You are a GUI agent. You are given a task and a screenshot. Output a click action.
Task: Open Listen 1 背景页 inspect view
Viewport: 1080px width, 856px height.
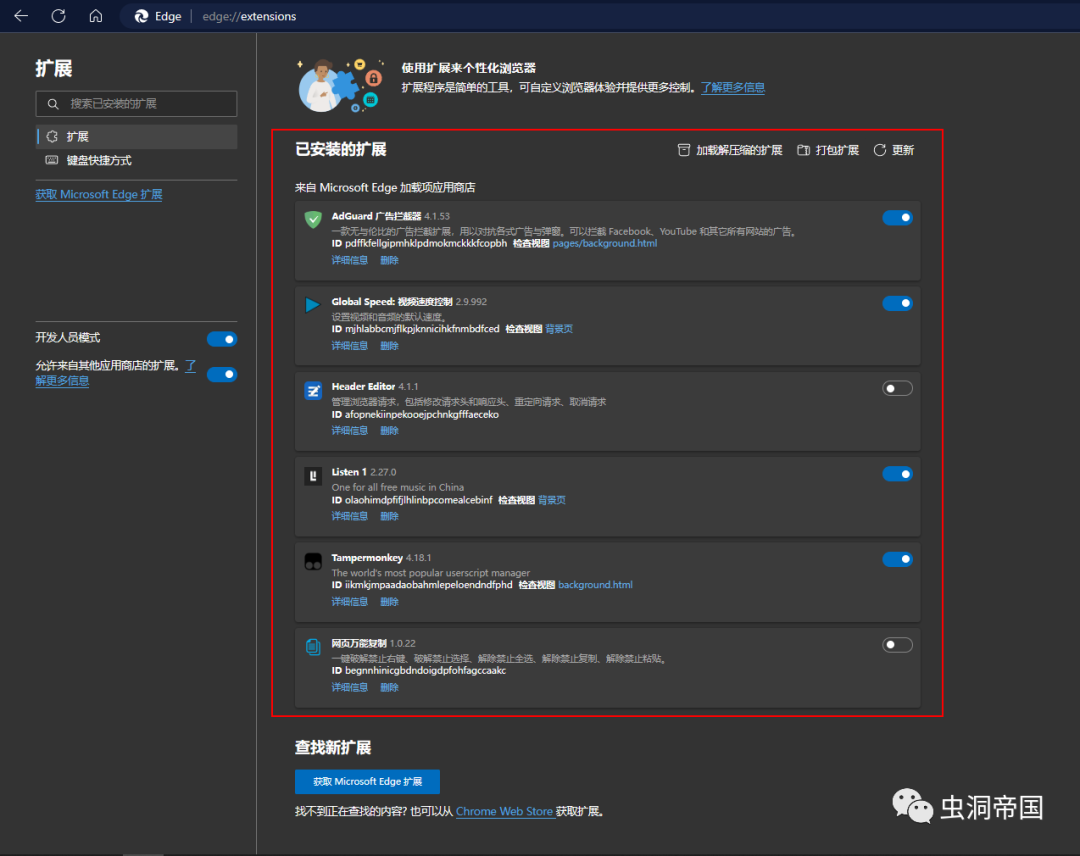552,500
